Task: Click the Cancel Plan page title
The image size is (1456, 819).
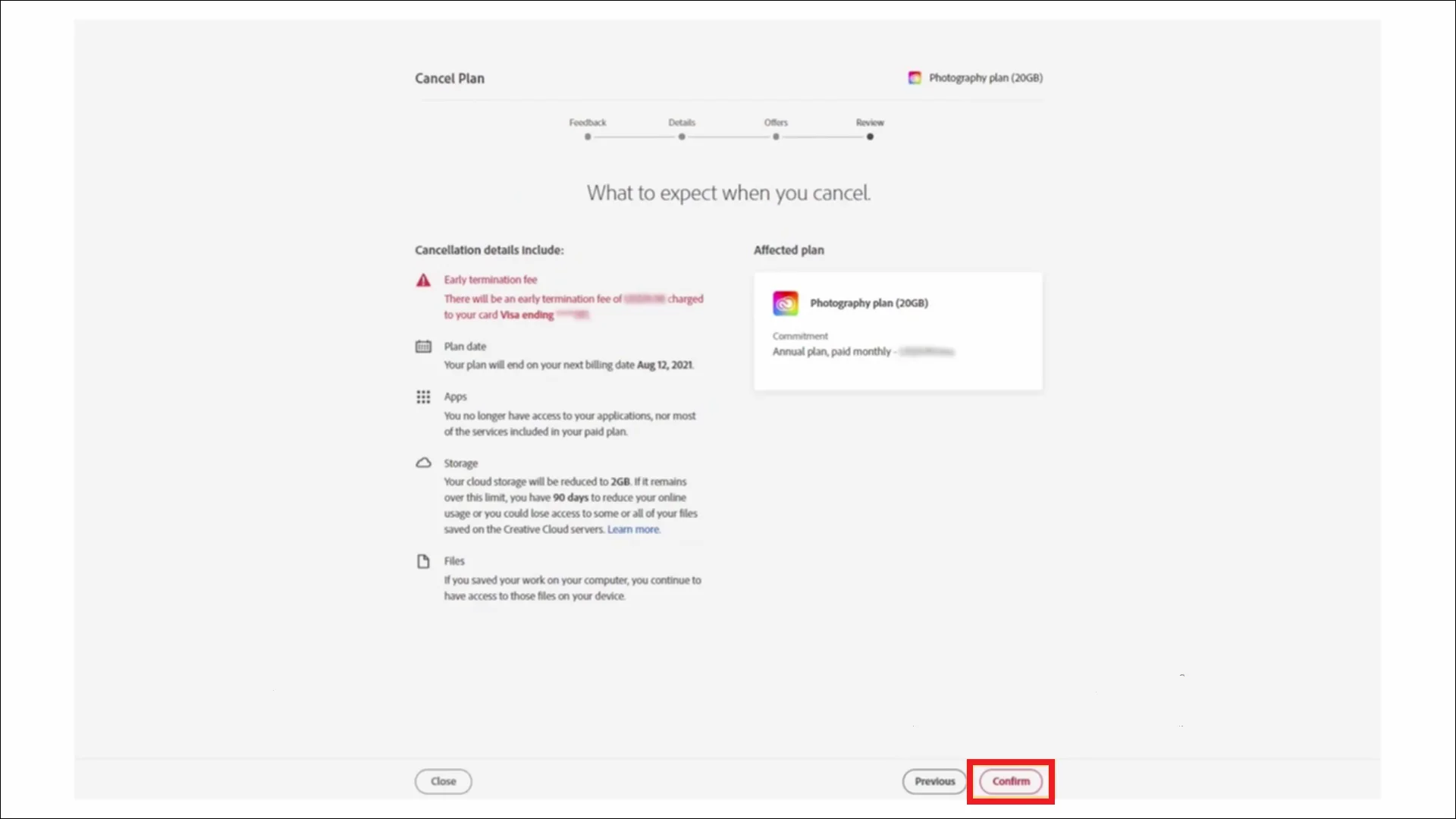Action: 449,79
